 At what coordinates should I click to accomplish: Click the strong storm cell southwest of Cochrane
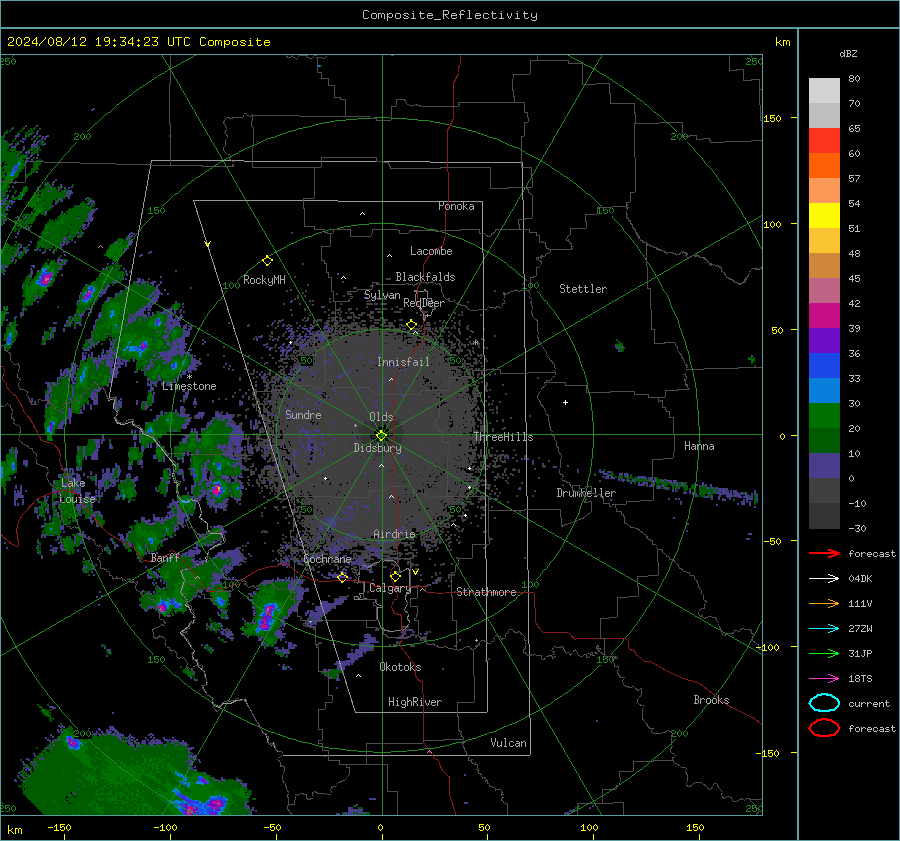tap(267, 616)
